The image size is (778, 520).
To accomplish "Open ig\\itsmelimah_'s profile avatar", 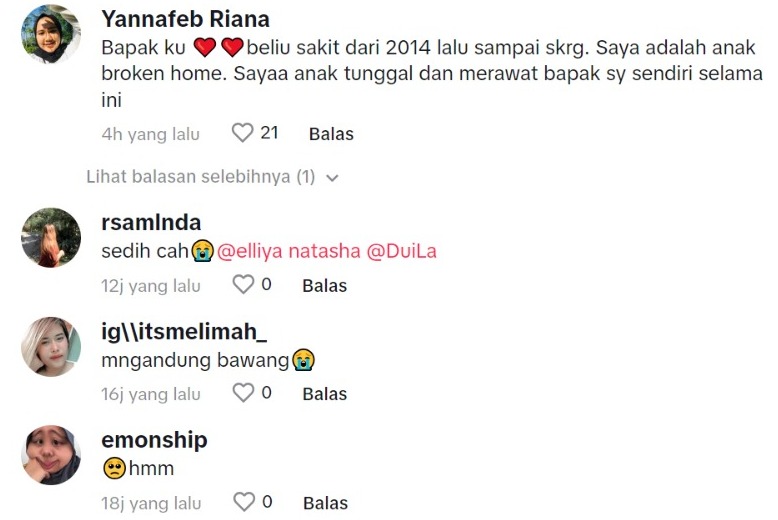I will [x=51, y=347].
